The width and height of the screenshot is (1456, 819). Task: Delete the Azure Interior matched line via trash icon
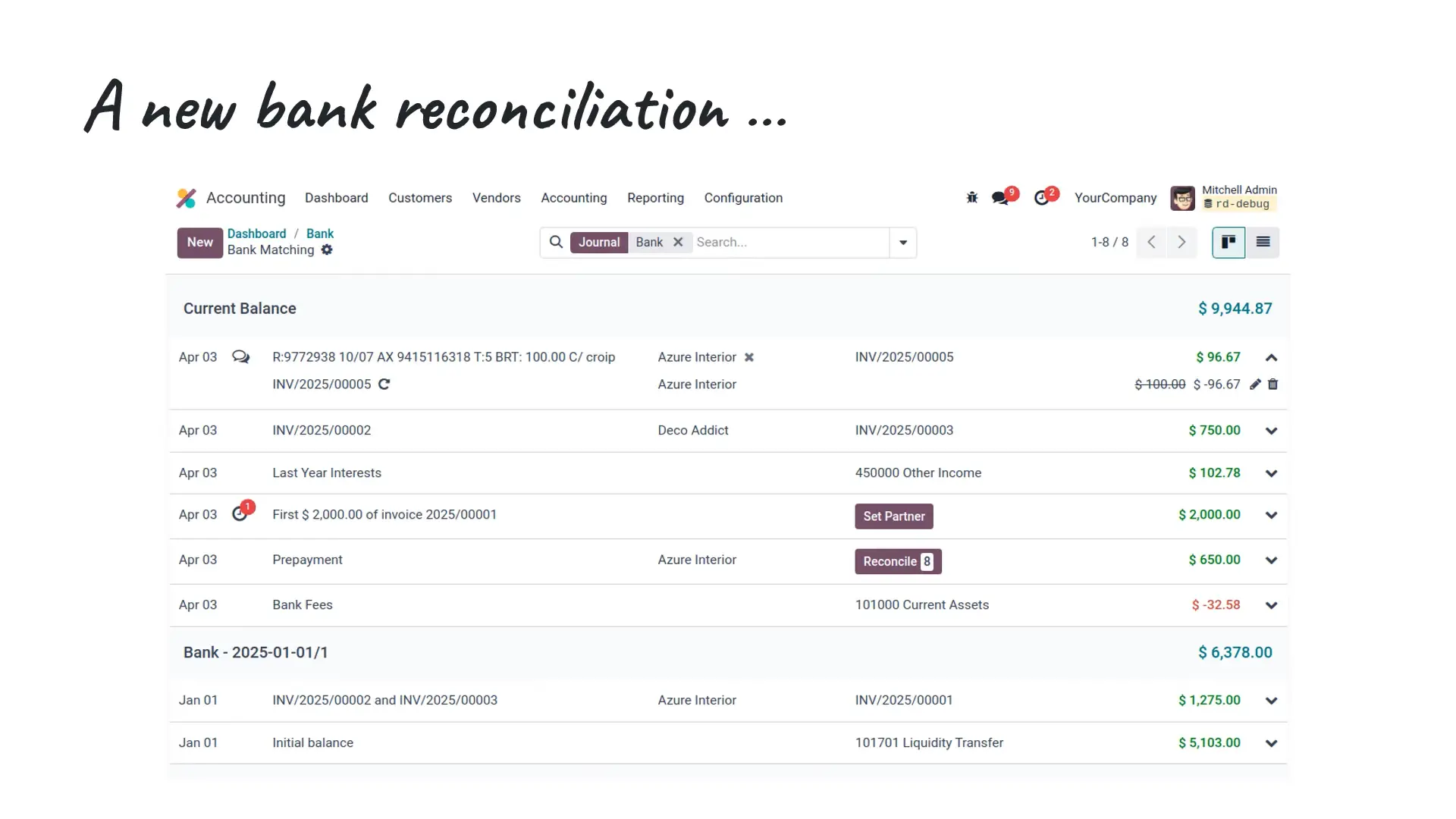click(x=1273, y=384)
